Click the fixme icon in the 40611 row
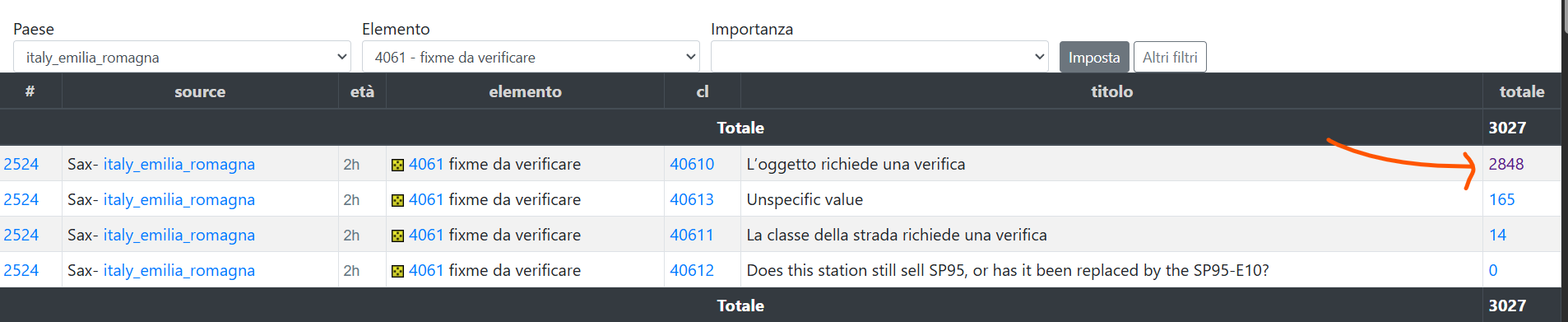The width and height of the screenshot is (1568, 322). coord(397,236)
